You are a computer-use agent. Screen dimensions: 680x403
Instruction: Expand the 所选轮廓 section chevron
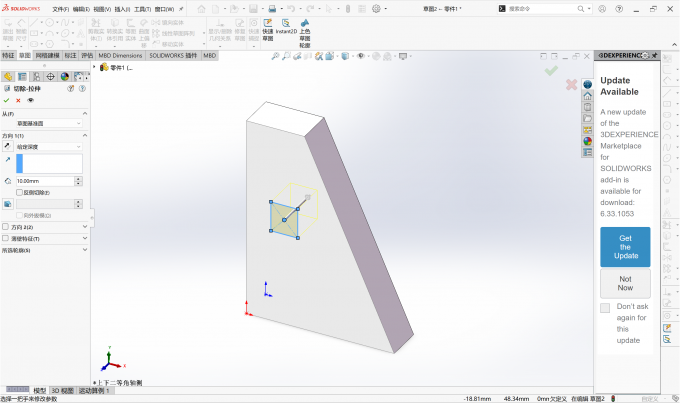pos(85,250)
